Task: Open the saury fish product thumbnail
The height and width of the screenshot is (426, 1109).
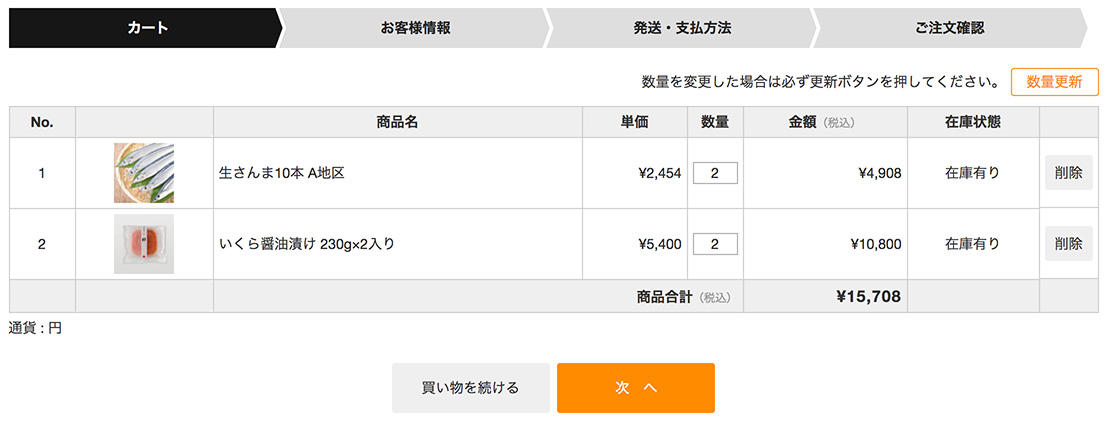Action: [x=144, y=173]
